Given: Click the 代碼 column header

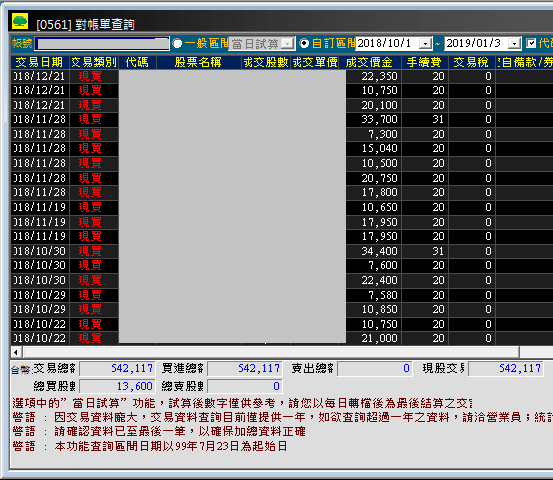Looking at the screenshot, I should point(138,62).
